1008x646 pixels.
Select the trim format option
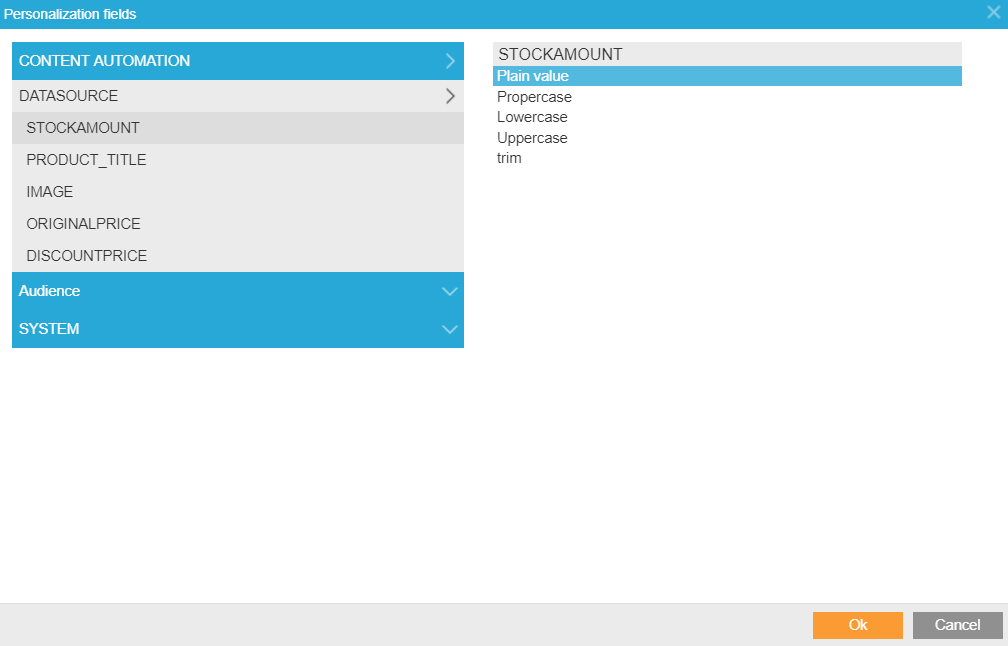point(509,158)
